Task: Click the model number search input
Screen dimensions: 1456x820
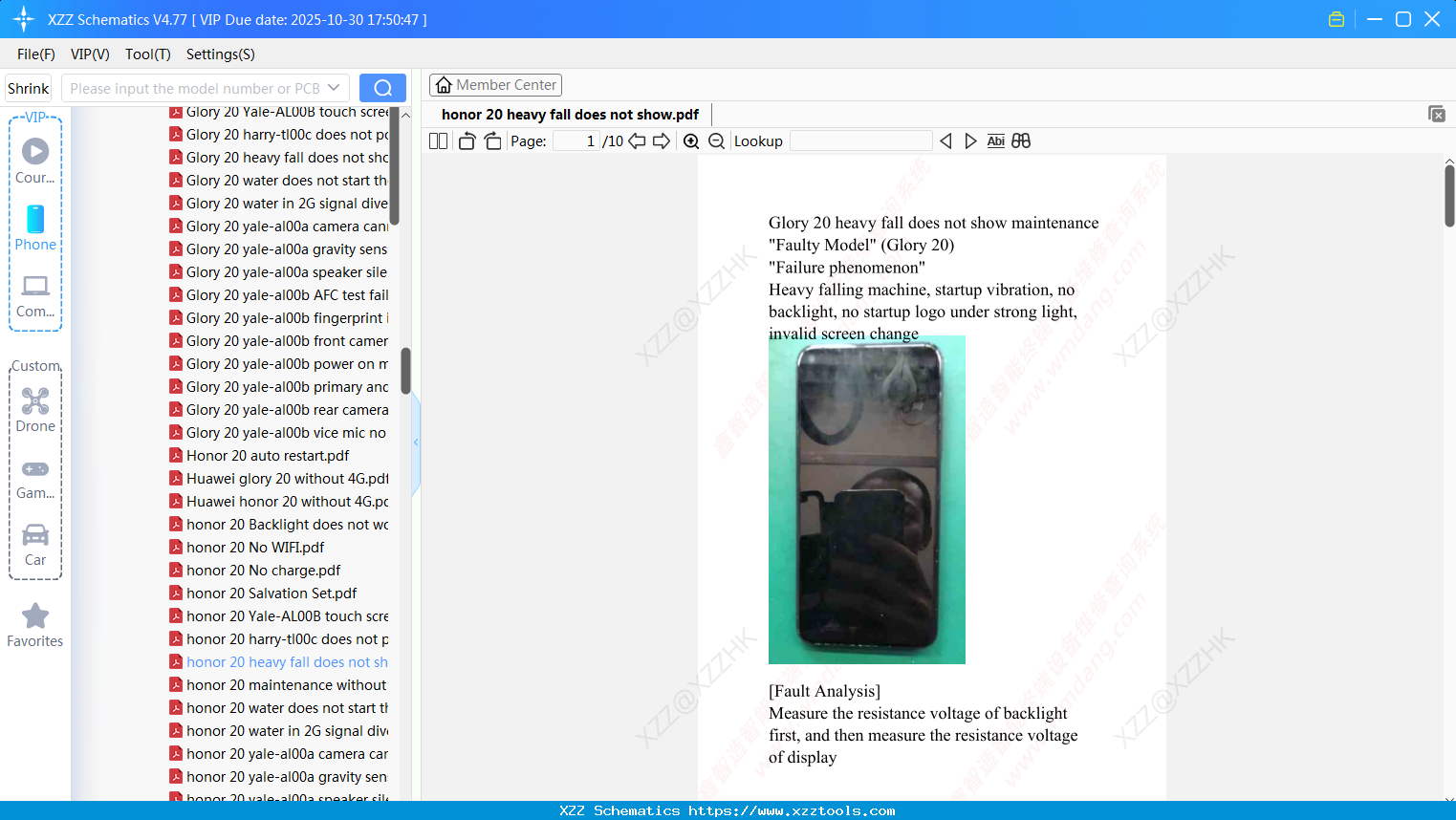Action: (195, 88)
